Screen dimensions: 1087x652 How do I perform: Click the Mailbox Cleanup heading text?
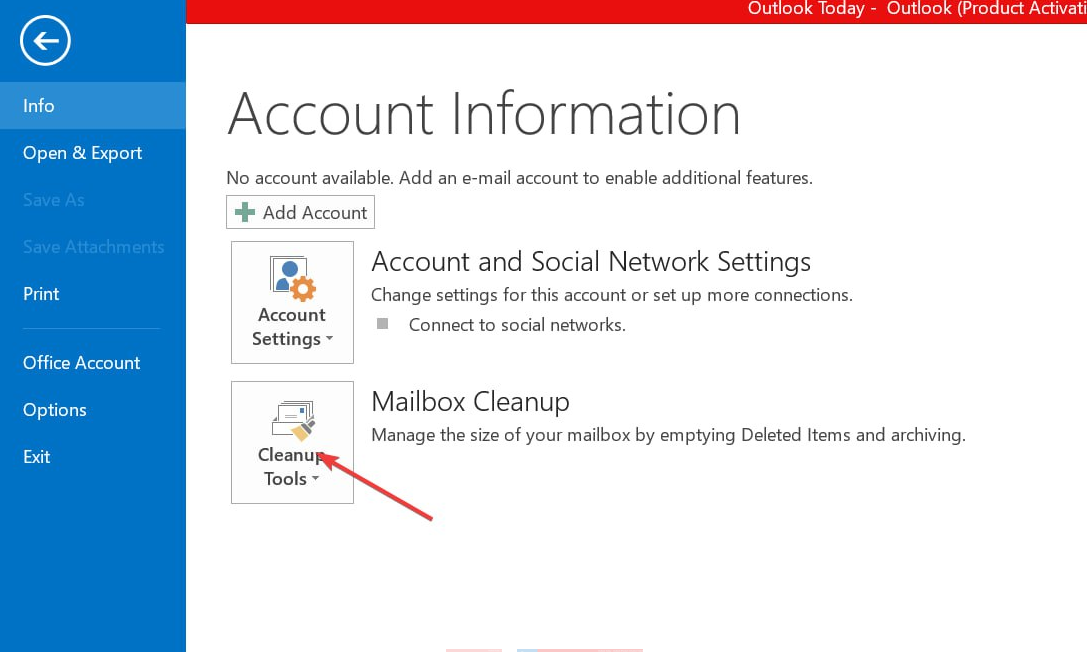click(470, 401)
